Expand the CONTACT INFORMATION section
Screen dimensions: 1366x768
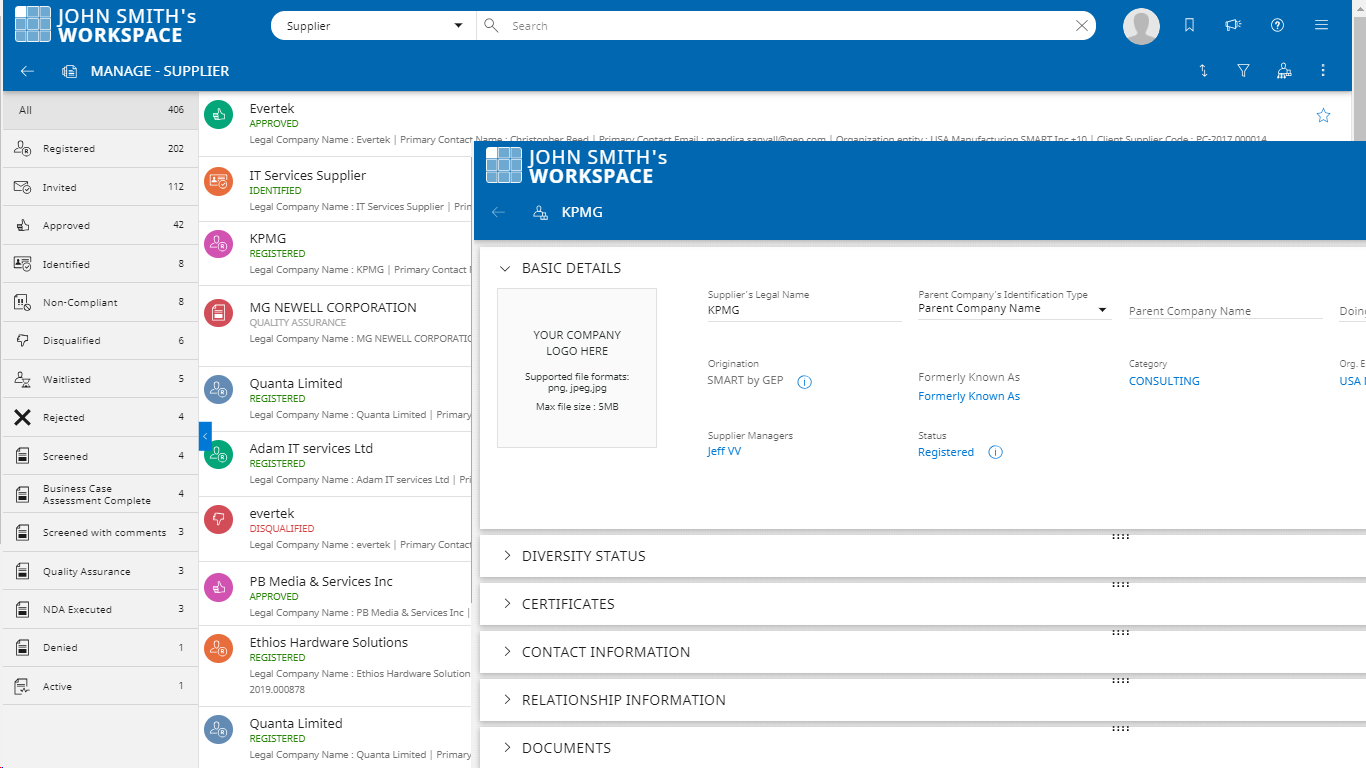point(506,652)
